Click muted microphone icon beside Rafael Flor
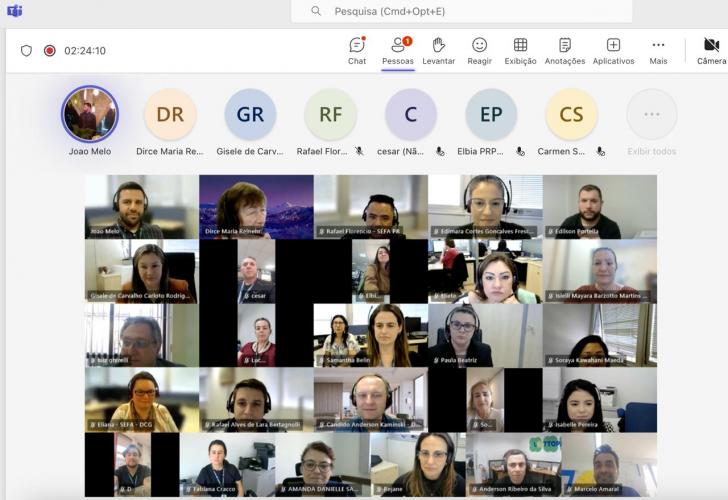728x500 pixels. (x=359, y=152)
